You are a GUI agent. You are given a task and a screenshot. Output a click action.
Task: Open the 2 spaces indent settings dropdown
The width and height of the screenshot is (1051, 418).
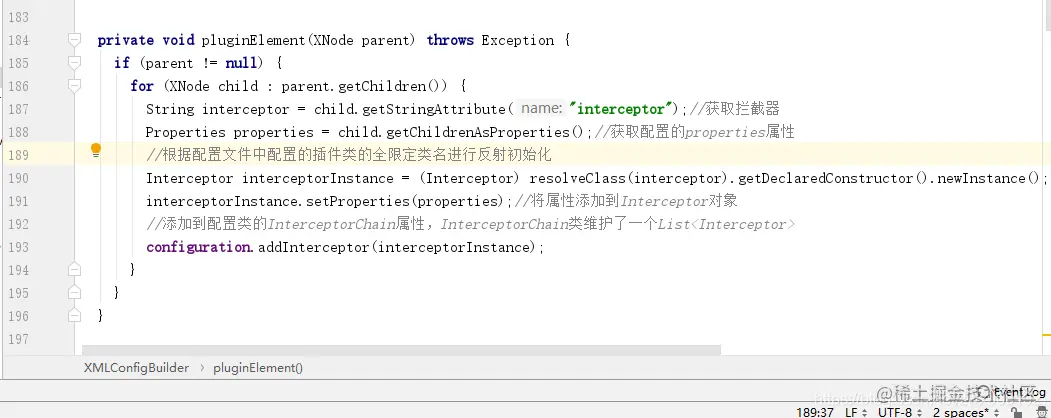pos(967,412)
